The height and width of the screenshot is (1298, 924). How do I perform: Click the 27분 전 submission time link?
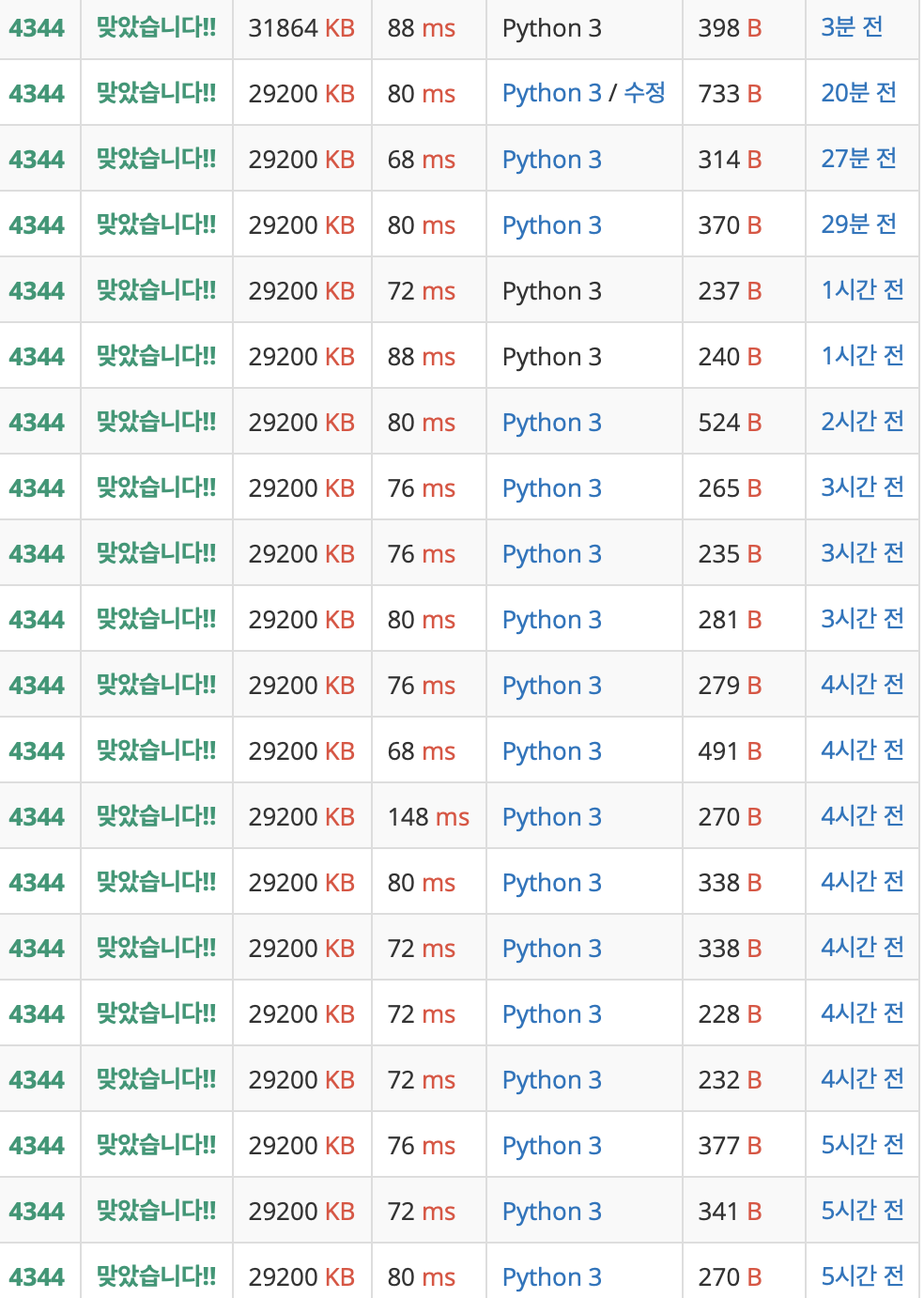click(858, 159)
